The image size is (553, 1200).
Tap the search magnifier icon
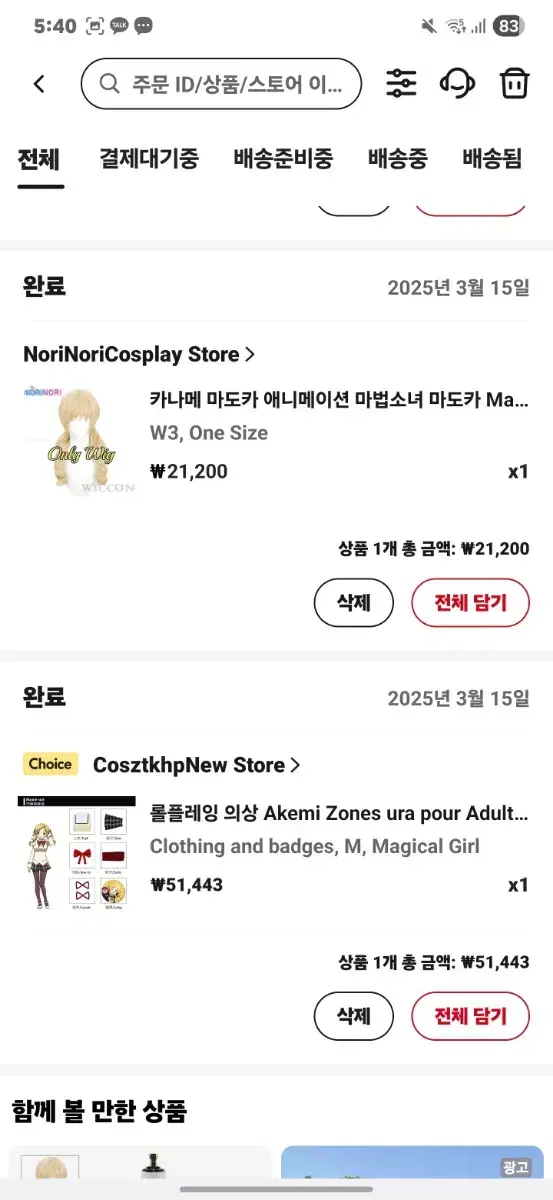click(110, 83)
